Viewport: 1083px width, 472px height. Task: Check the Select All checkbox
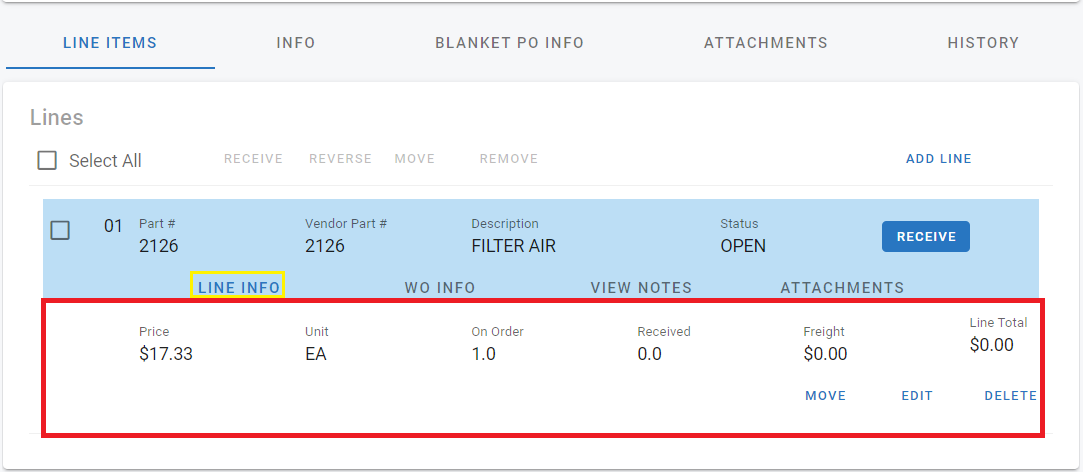point(47,160)
